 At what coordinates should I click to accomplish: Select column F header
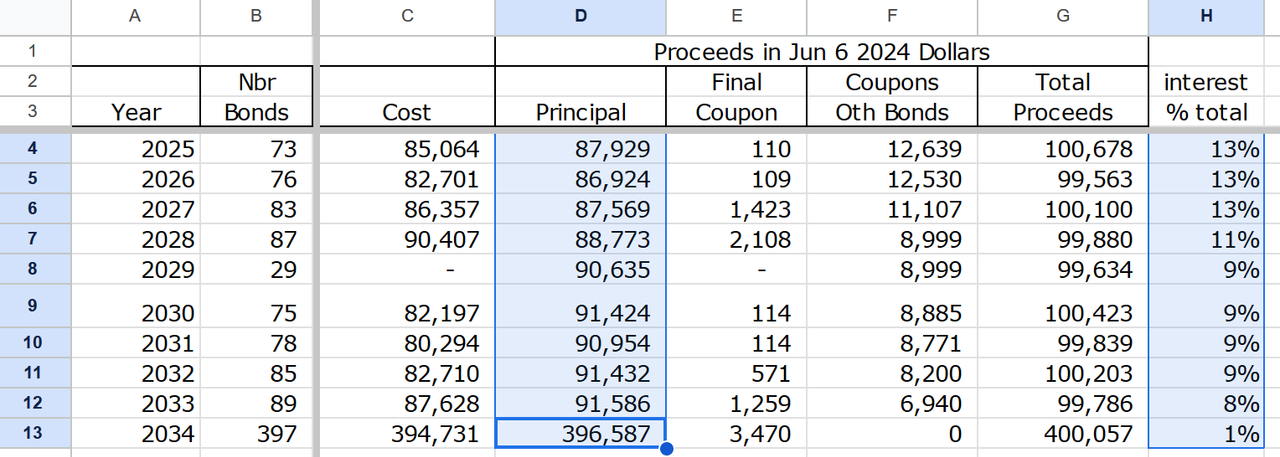point(892,15)
